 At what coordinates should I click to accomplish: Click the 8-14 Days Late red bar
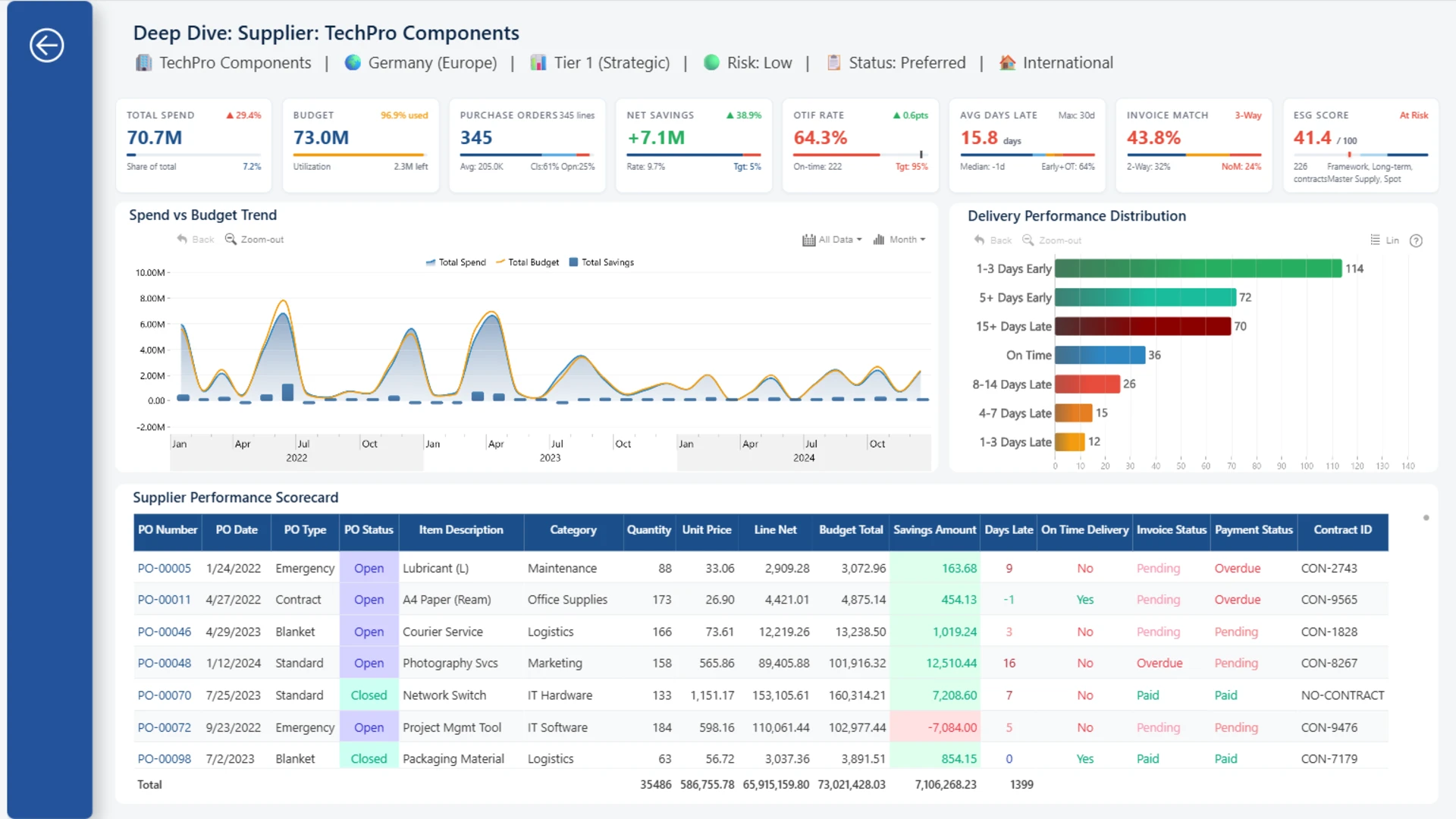coord(1087,384)
